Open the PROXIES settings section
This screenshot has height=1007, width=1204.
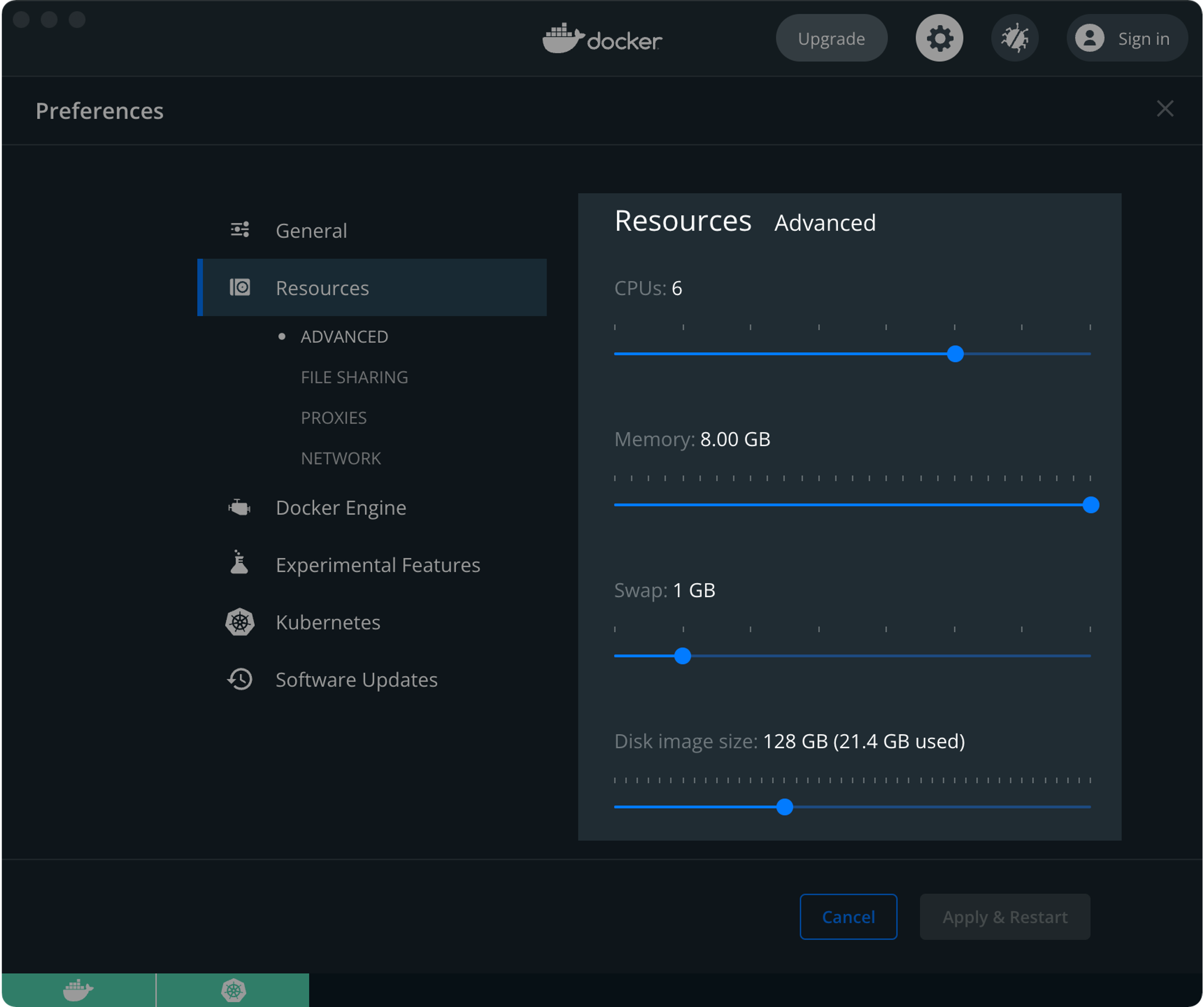pyautogui.click(x=334, y=417)
